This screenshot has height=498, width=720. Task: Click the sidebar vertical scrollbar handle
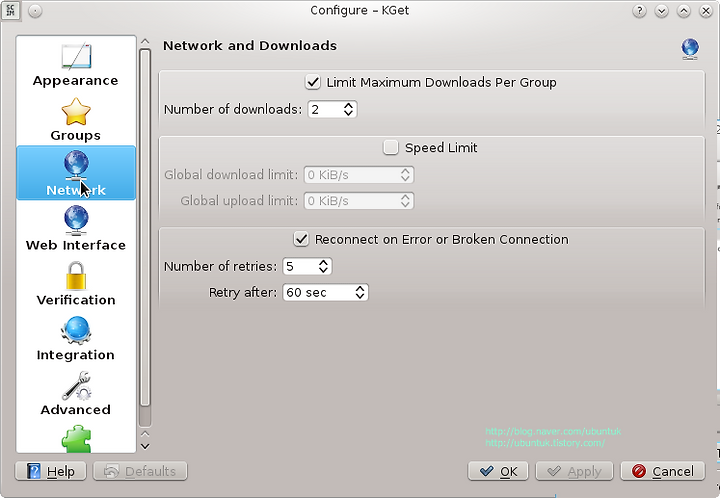(145, 228)
